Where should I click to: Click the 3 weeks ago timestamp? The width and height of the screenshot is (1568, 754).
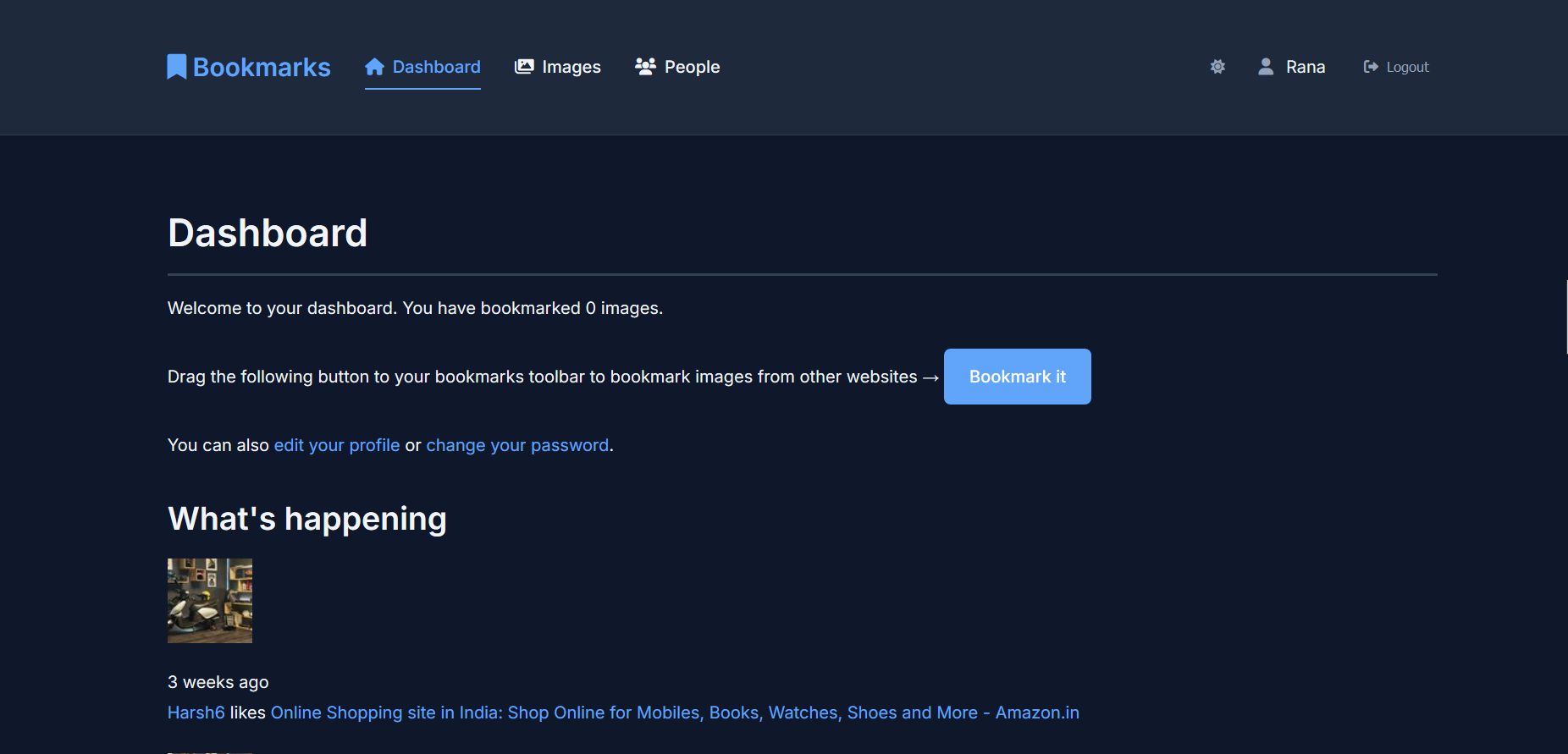pos(218,682)
